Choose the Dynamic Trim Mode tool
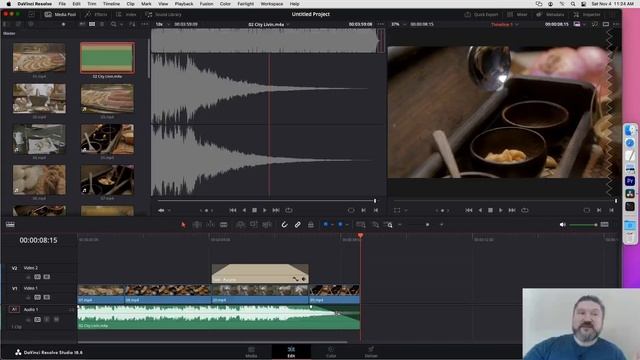The image size is (640, 360). pyautogui.click(x=210, y=224)
